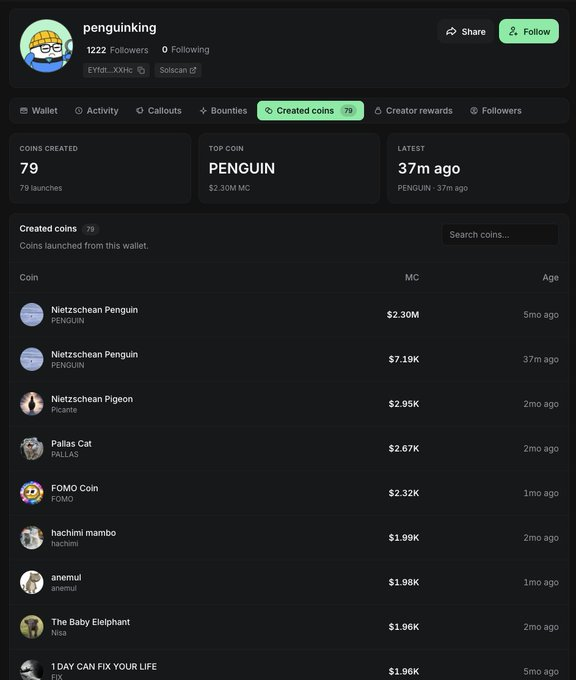
Task: Open the Pallas Cat coin icon
Action: tap(32, 448)
